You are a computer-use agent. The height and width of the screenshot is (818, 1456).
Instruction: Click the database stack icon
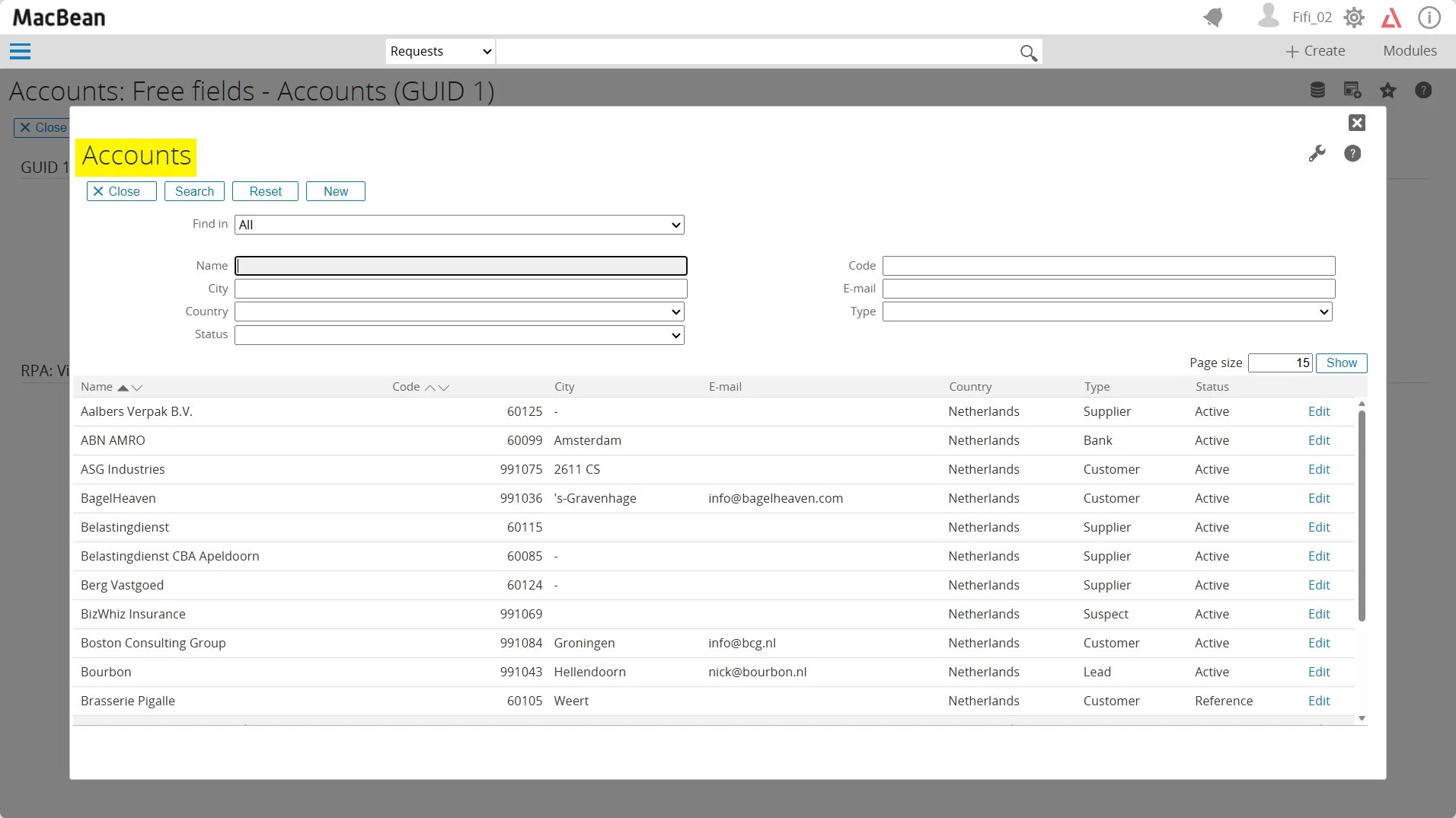pos(1317,91)
